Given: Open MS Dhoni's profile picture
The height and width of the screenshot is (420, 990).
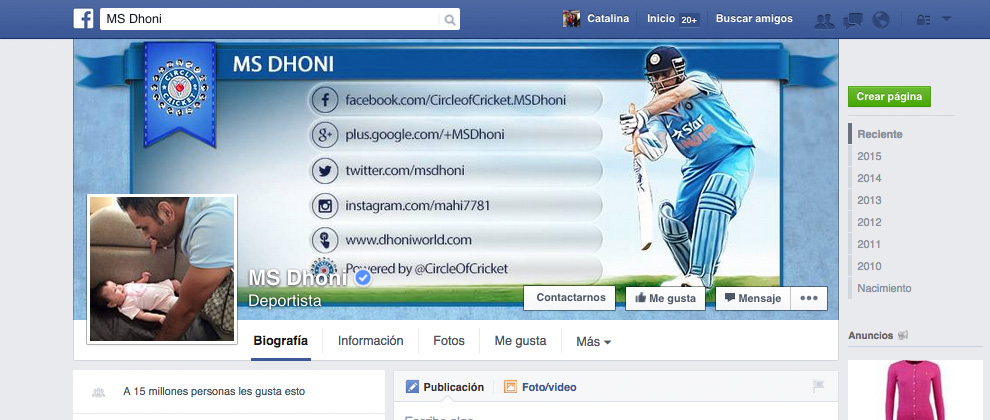Looking at the screenshot, I should [162, 269].
